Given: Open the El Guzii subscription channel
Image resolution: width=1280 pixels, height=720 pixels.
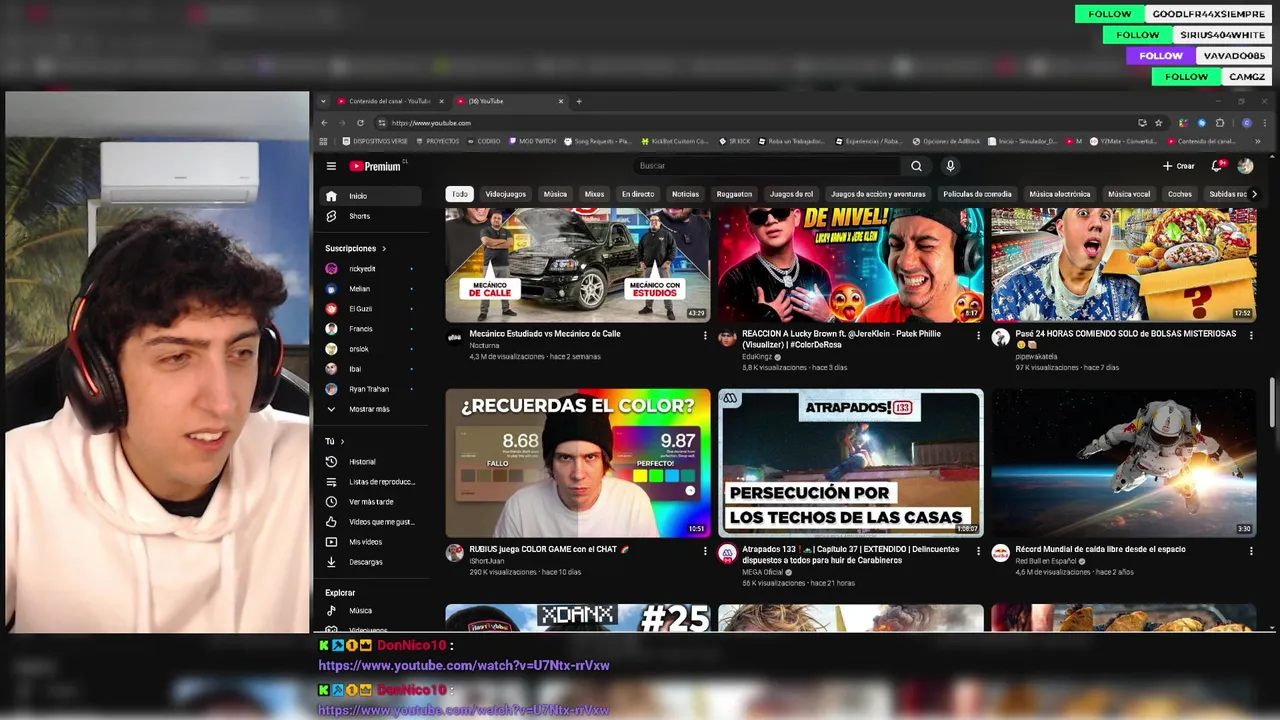Looking at the screenshot, I should pyautogui.click(x=371, y=309).
